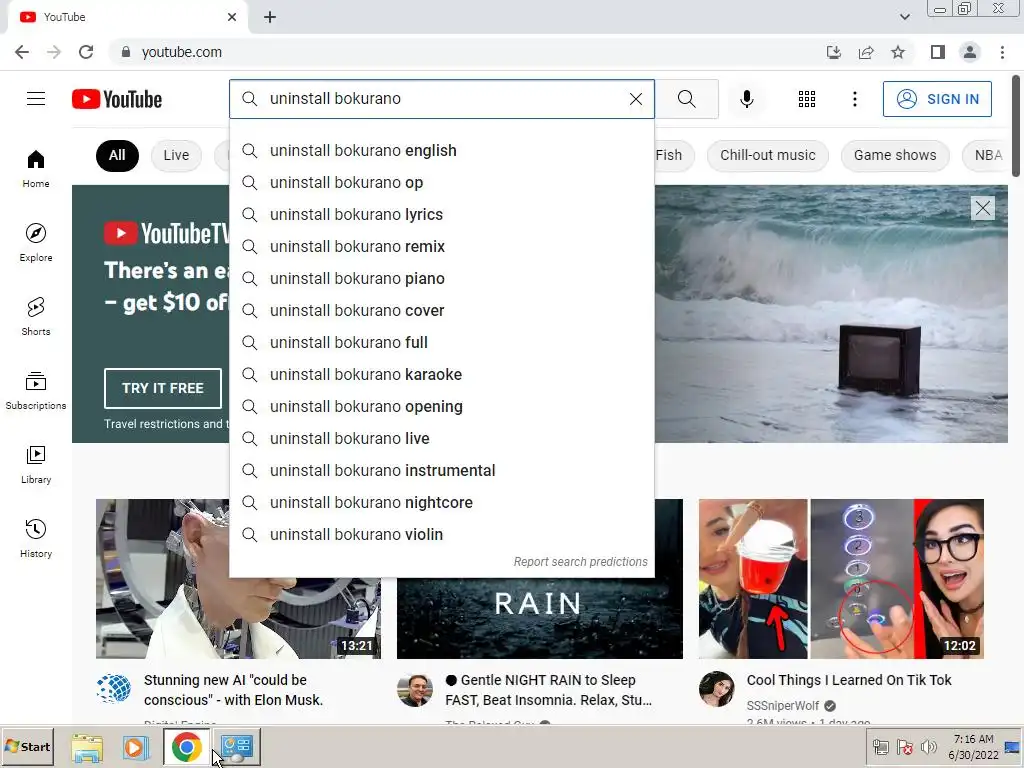
Task: Click the rain video channel avatar
Action: [415, 691]
